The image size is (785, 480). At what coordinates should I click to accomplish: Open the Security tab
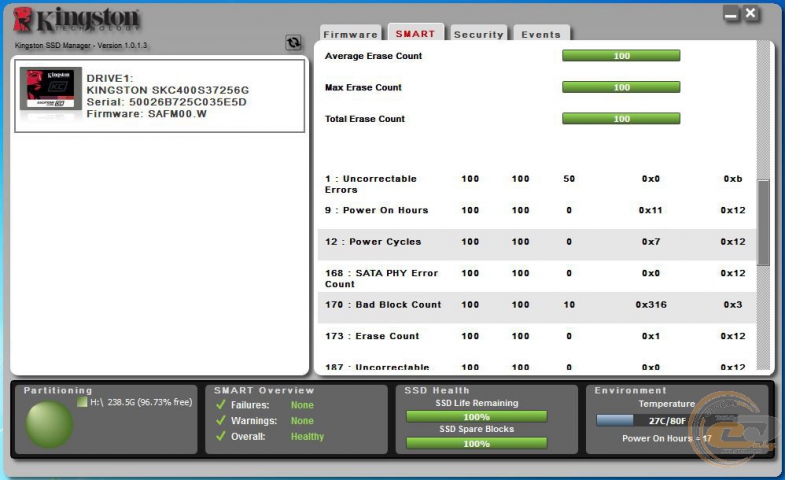pyautogui.click(x=479, y=34)
